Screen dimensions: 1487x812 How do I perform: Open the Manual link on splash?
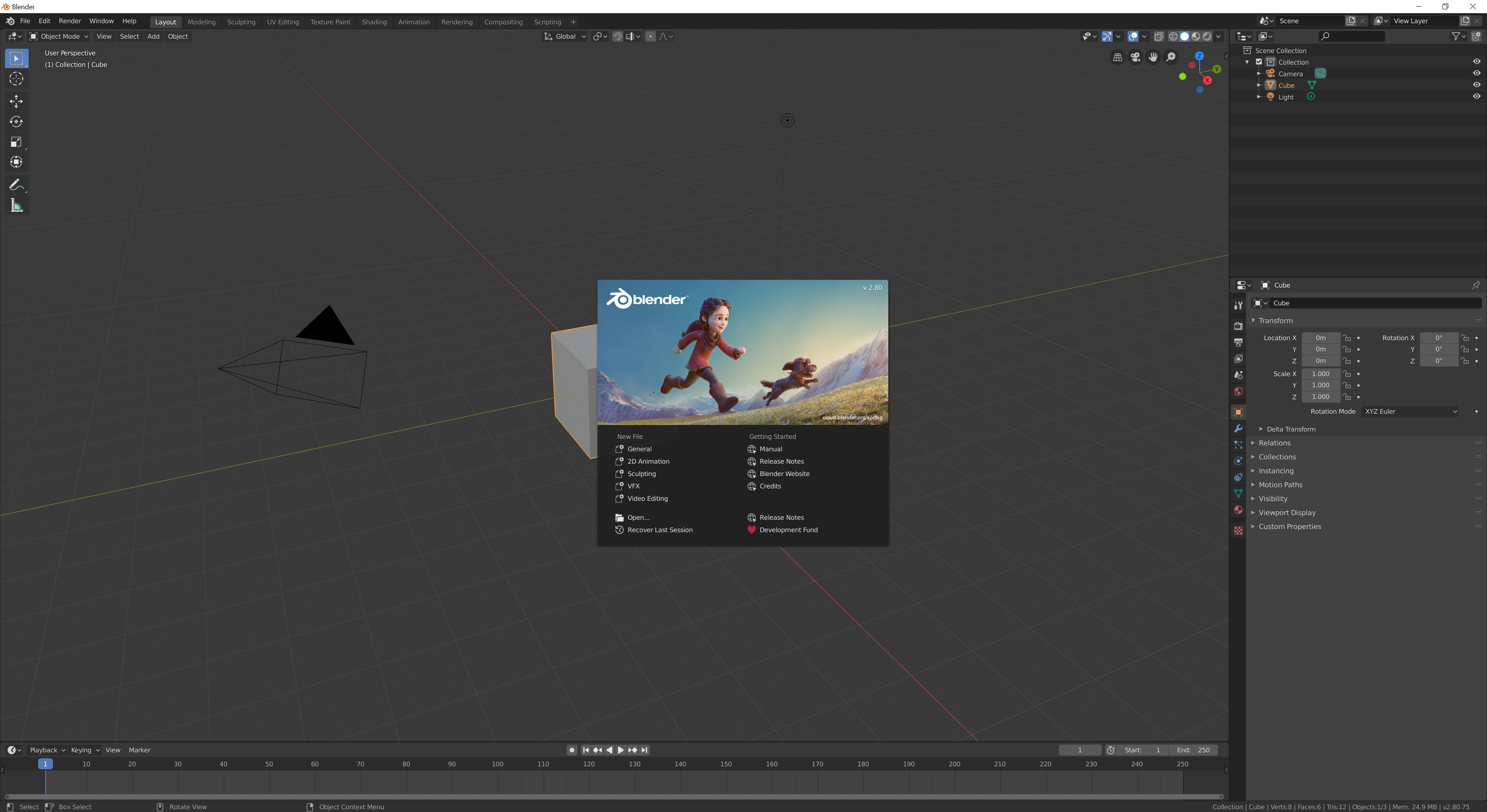(x=771, y=449)
